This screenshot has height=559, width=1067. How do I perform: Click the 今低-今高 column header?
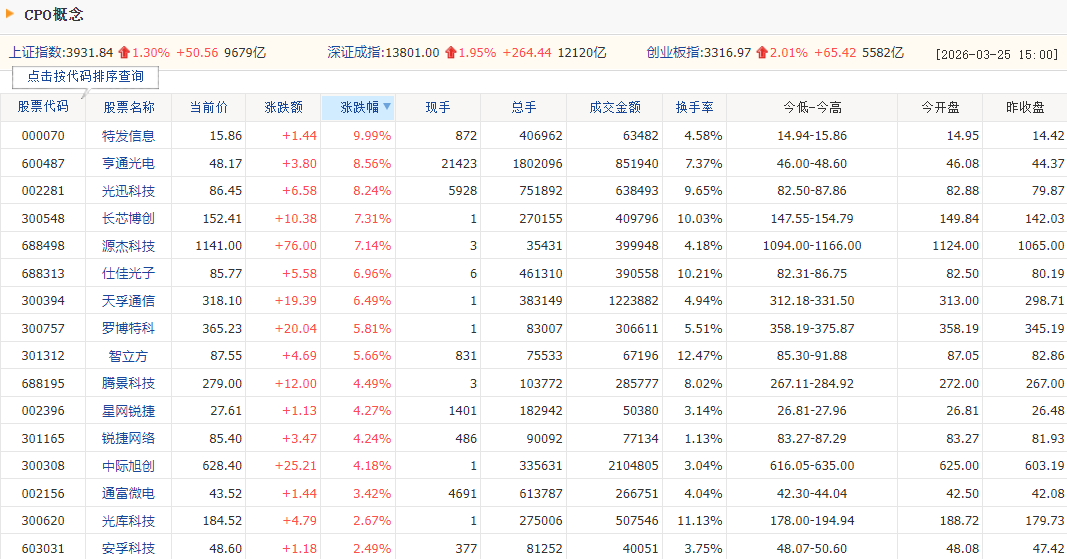(812, 107)
